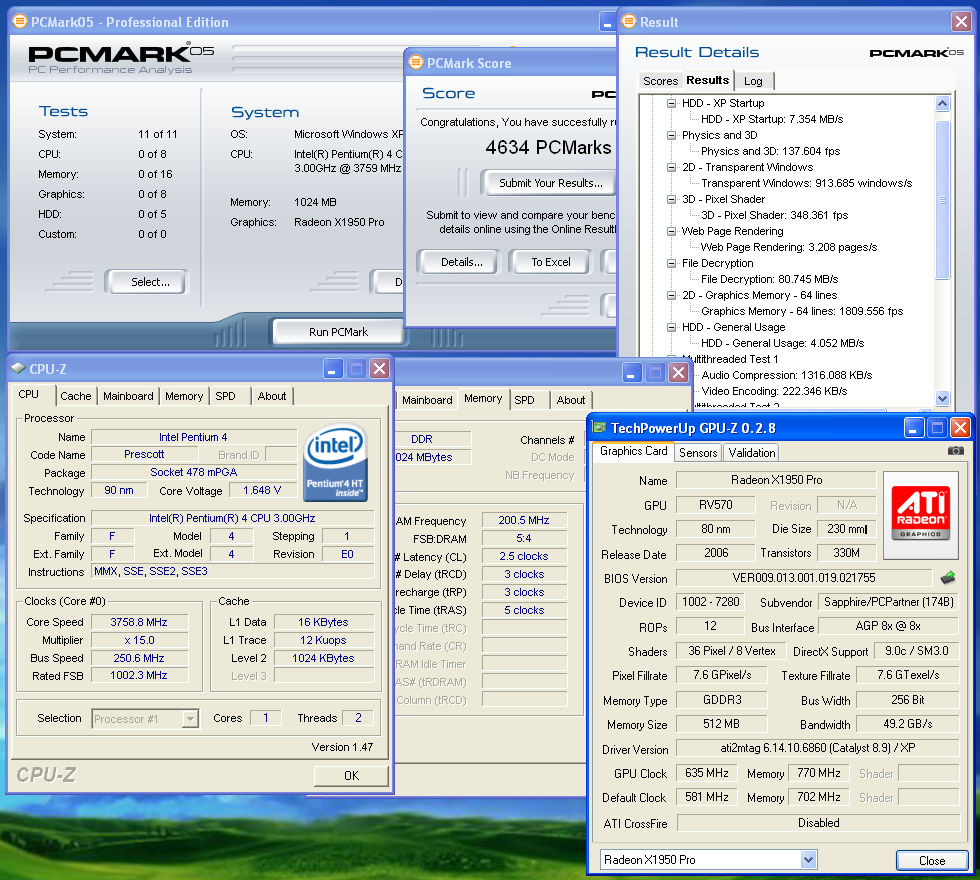Screen dimensions: 980x880
Task: Collapse the HDD - XP Startup node
Action: click(x=671, y=103)
